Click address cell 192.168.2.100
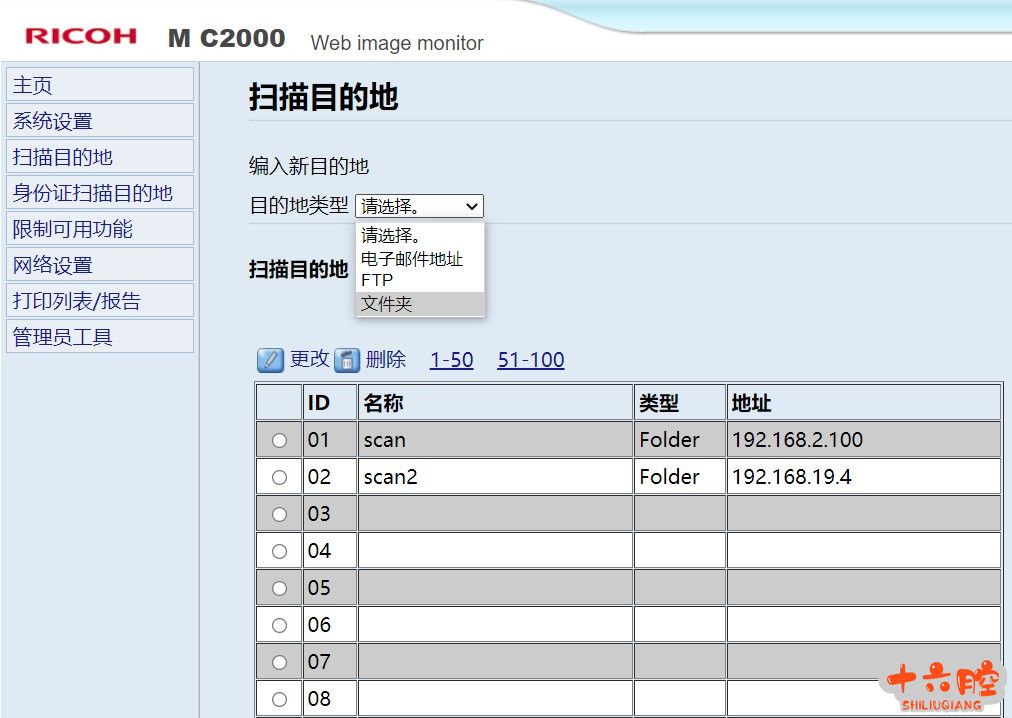The width and height of the screenshot is (1012, 718). coord(797,440)
